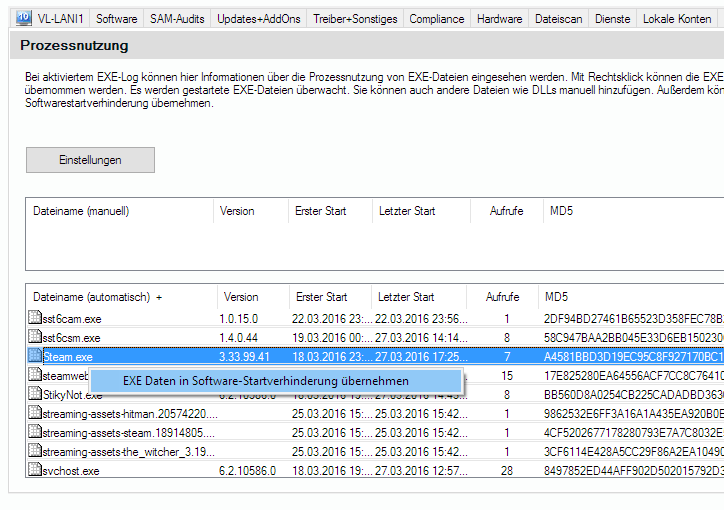The image size is (724, 510).
Task: Select the sst6cam.exe filename
Action: click(x=72, y=319)
